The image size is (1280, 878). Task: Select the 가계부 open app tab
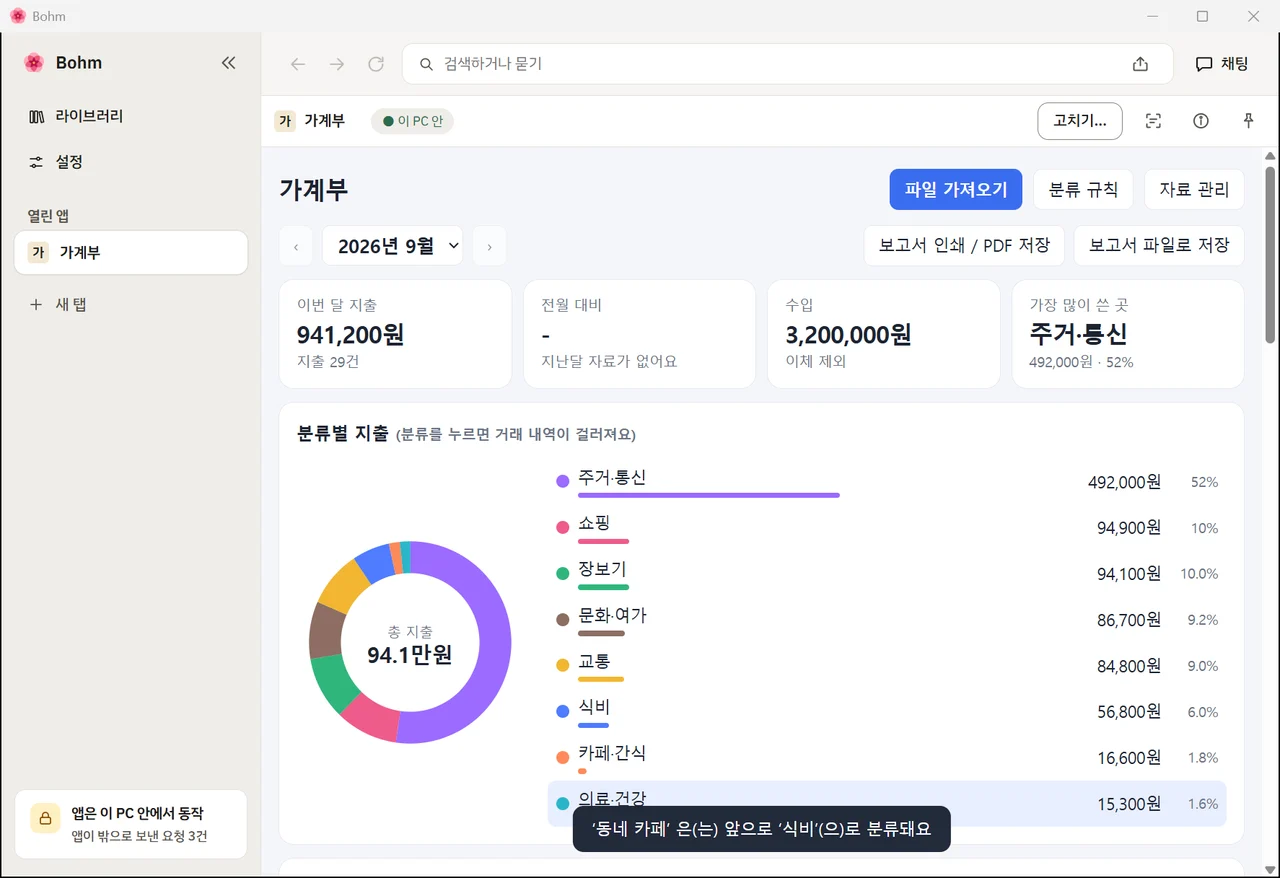tap(131, 252)
